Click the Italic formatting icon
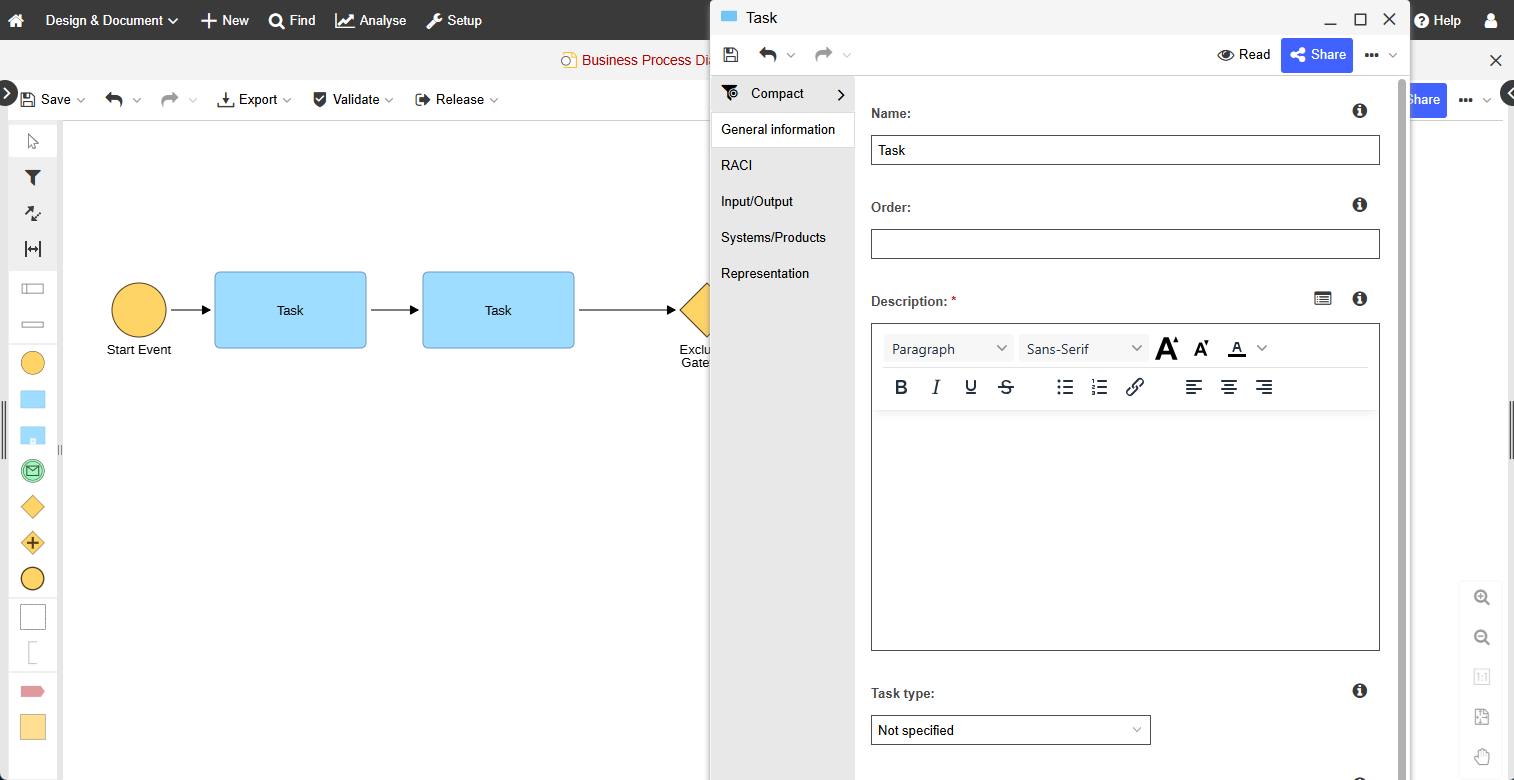The height and width of the screenshot is (780, 1514). pos(936,387)
